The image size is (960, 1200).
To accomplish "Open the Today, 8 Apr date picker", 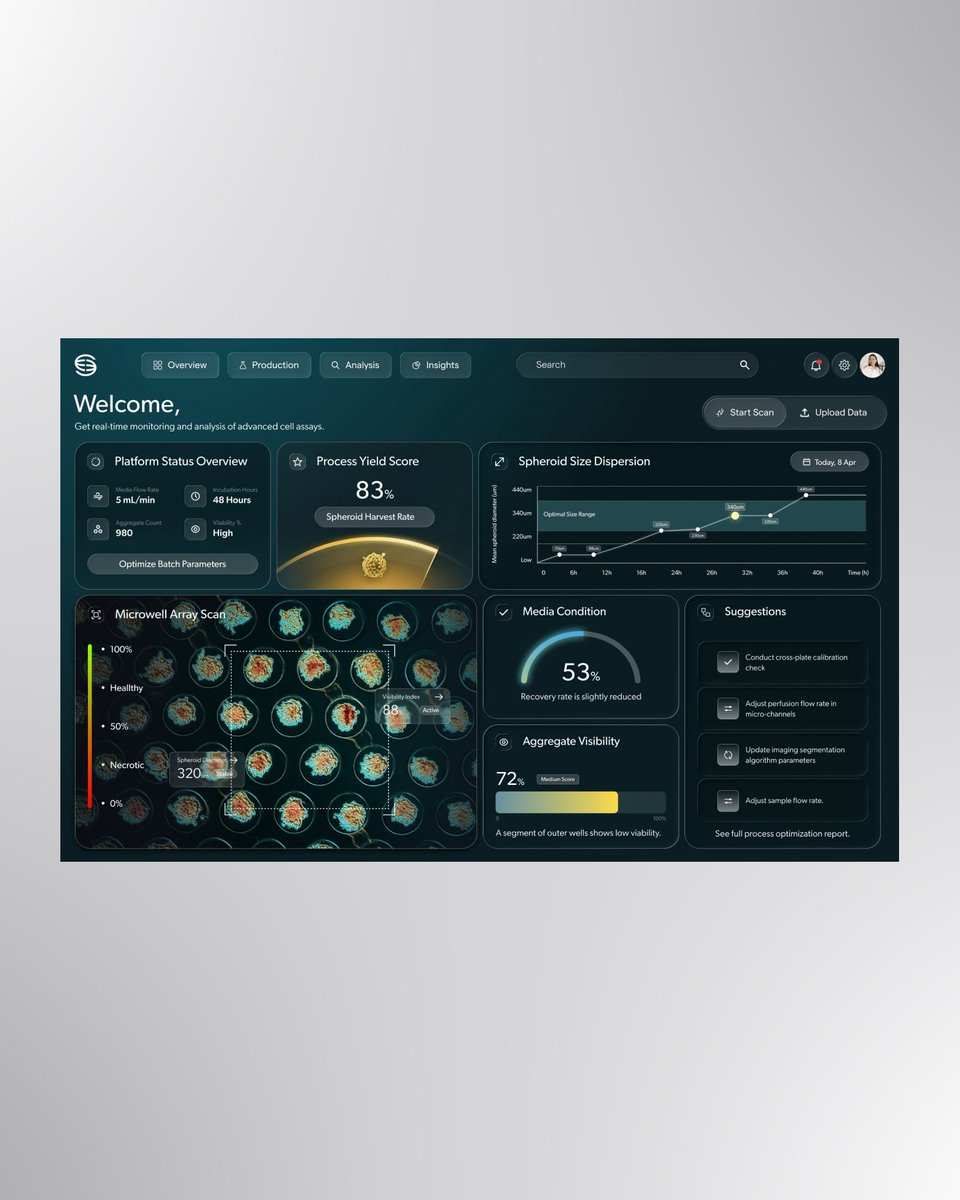I will (x=829, y=462).
